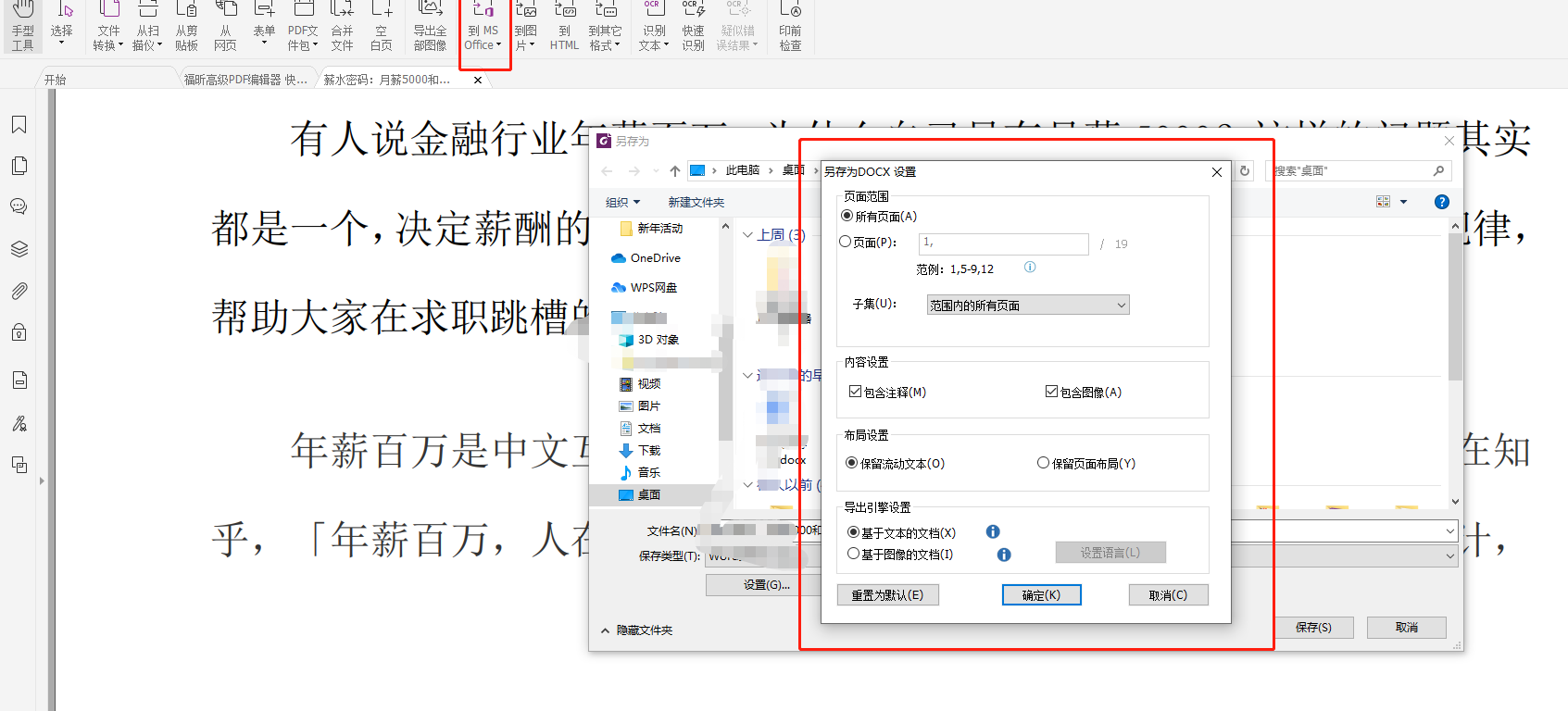Toggle Include Comments (包含注释) checkbox
This screenshot has height=711, width=1568.
point(855,392)
